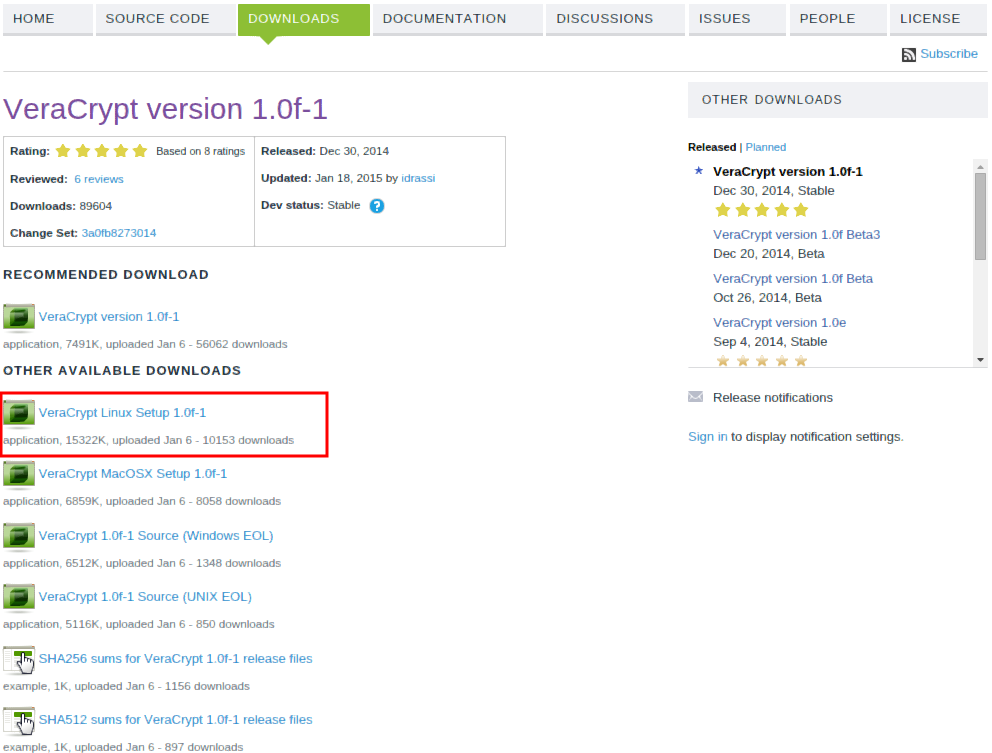Image resolution: width=992 pixels, height=753 pixels.
Task: Go to the Documentation tab
Action: tap(457, 19)
